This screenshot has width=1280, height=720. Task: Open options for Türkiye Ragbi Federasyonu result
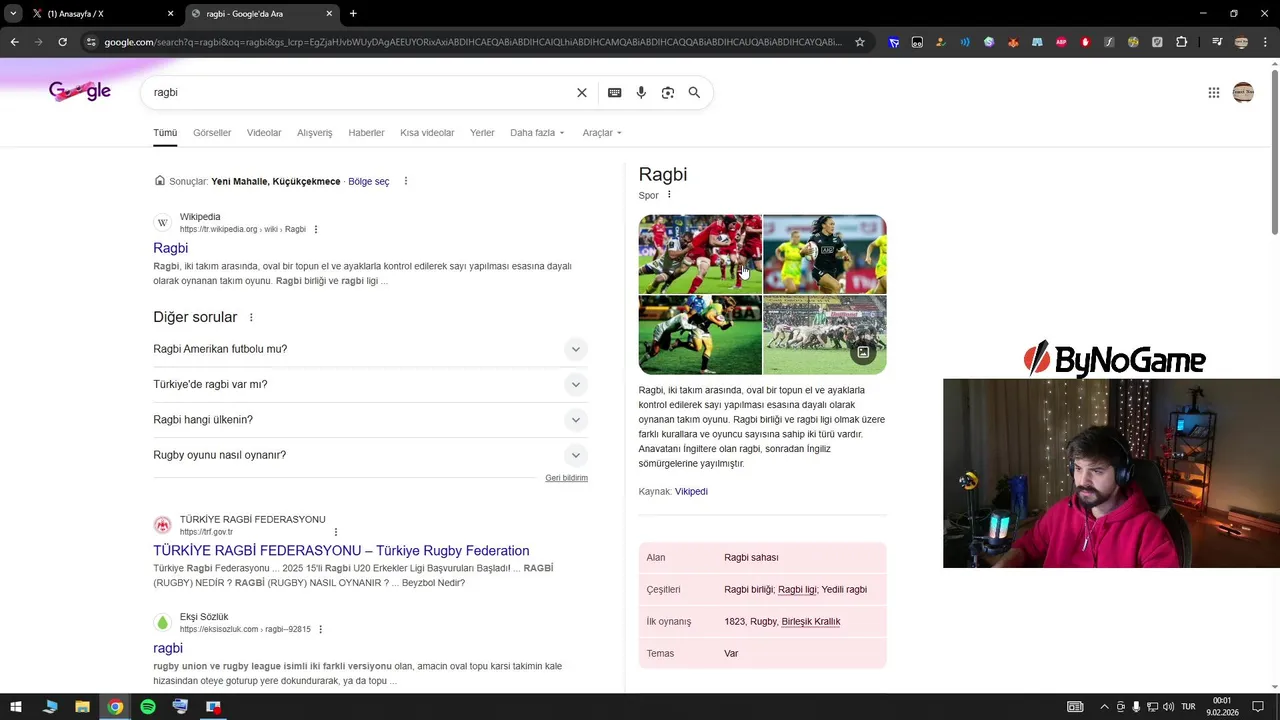(x=336, y=532)
